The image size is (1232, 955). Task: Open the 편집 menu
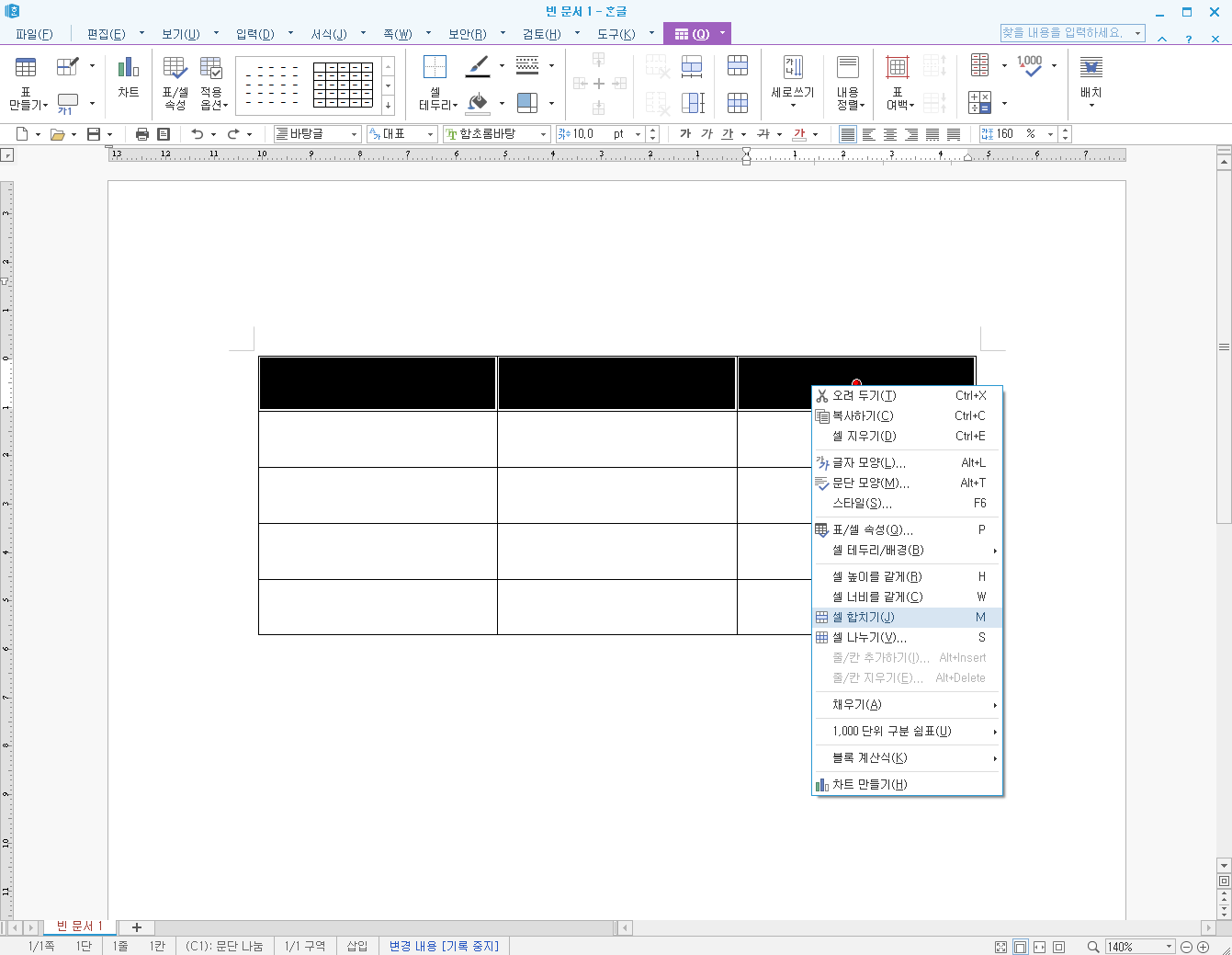click(x=106, y=34)
